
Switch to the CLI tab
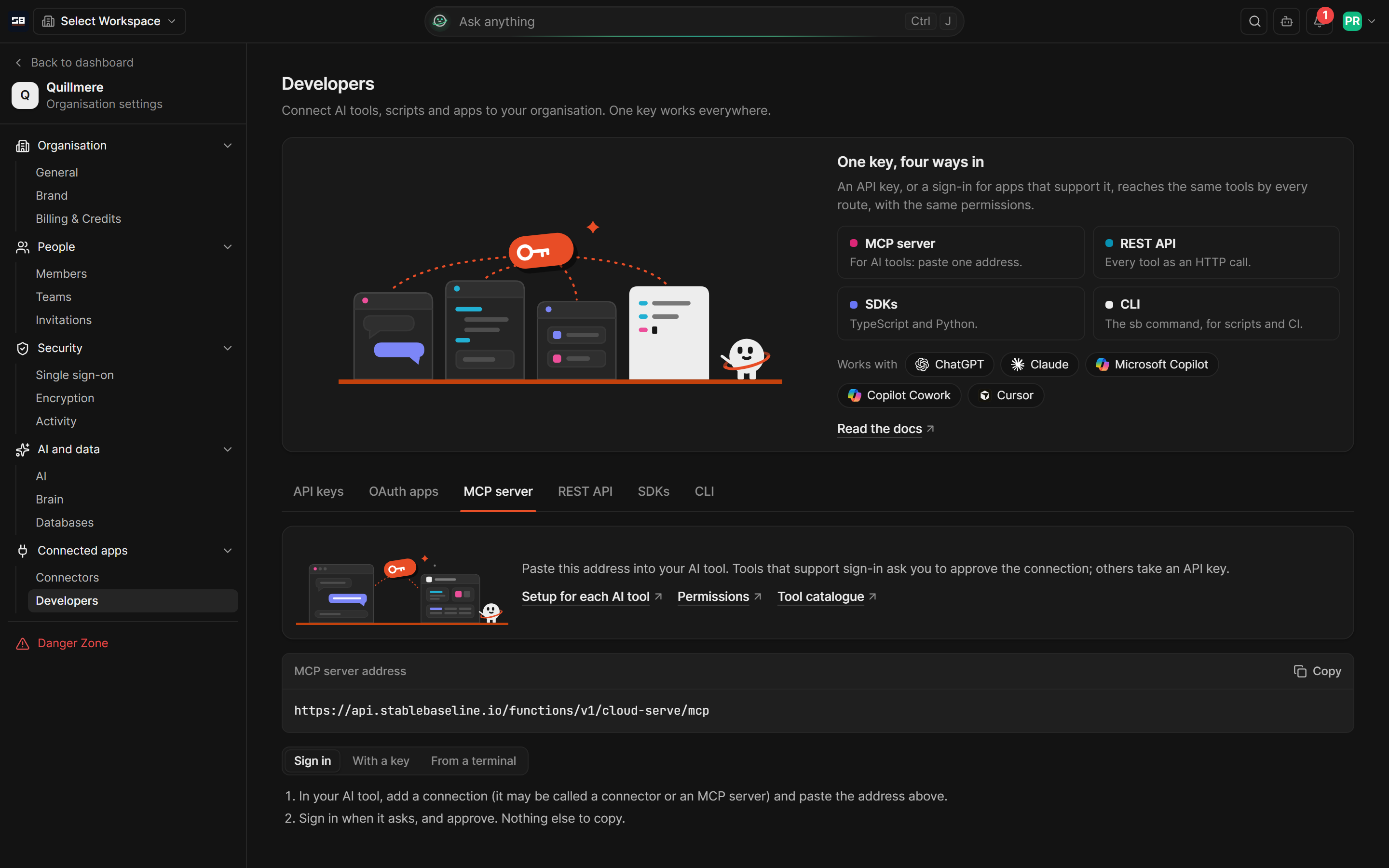point(704,491)
